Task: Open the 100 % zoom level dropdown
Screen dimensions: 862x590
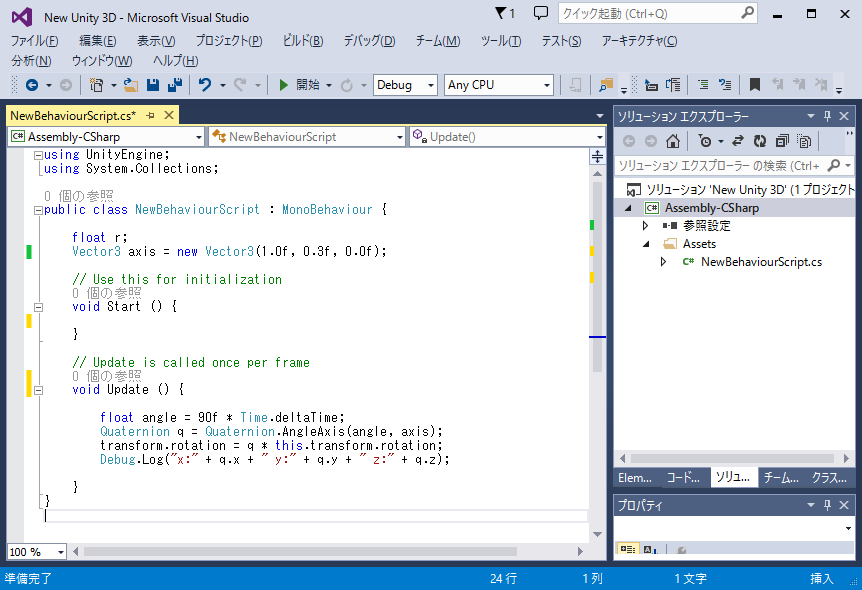Action: [60, 552]
